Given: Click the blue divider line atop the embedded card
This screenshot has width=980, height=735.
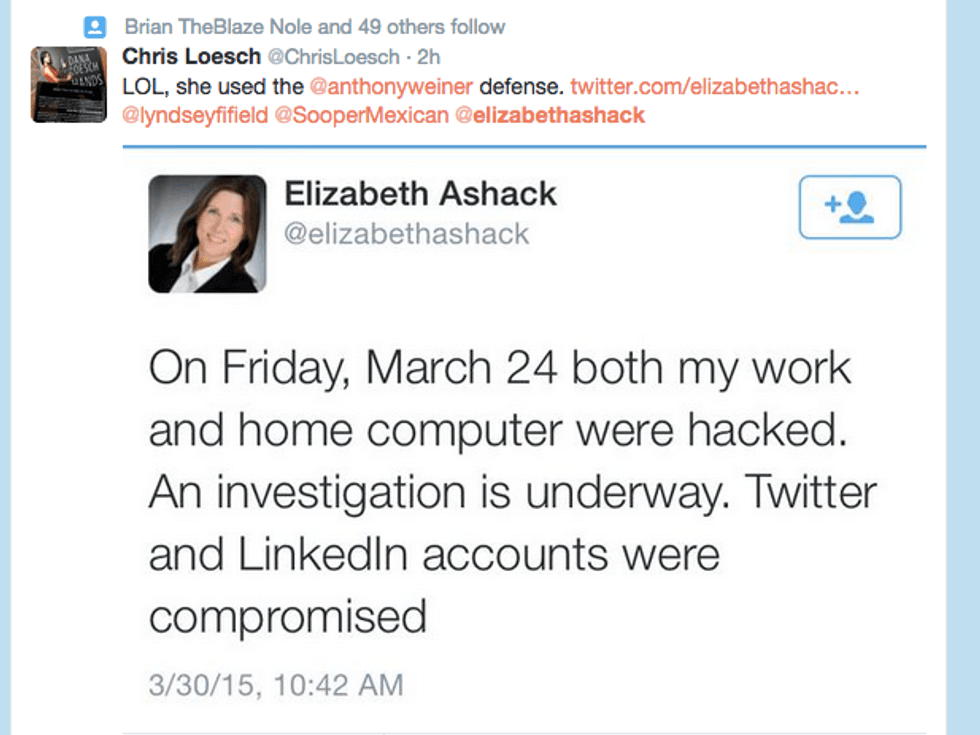Looking at the screenshot, I should coord(524,147).
